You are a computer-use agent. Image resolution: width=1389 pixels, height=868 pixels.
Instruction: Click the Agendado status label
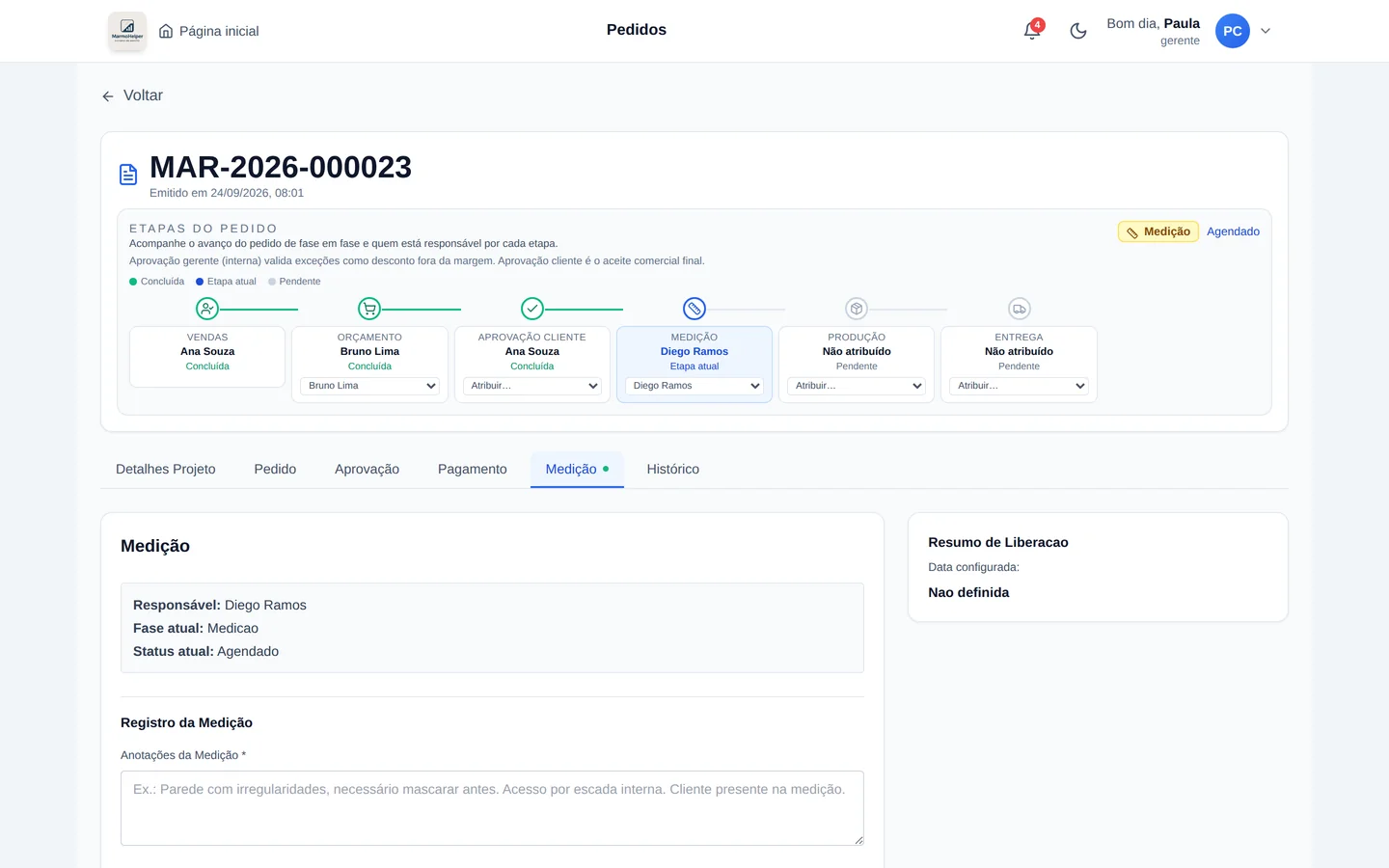(1233, 231)
